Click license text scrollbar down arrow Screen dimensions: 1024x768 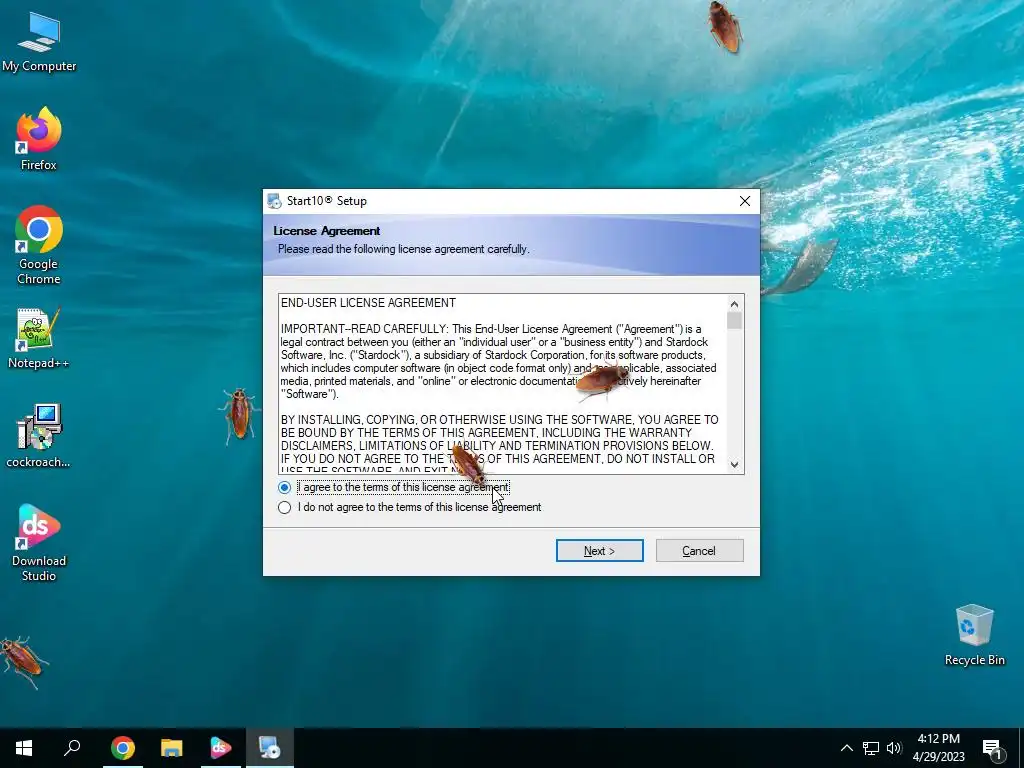(x=734, y=464)
